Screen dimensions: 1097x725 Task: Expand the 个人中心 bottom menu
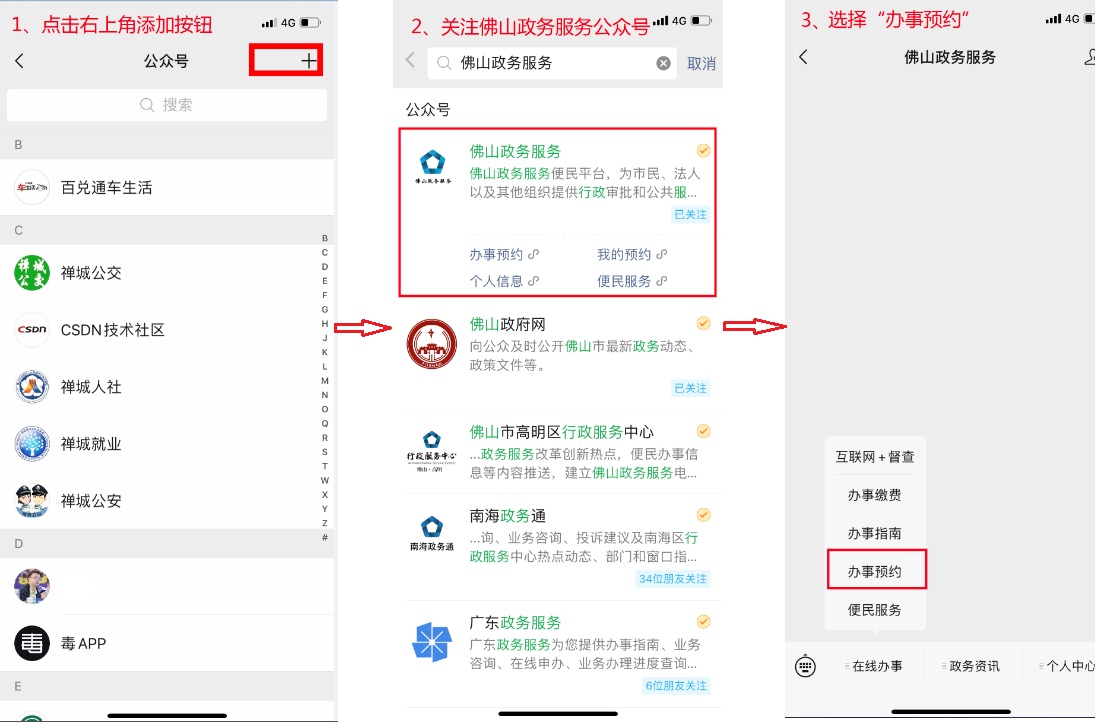pos(1068,666)
